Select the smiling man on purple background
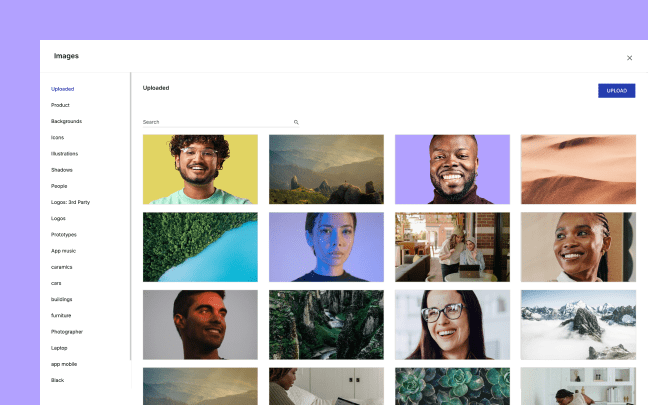Screen dimensions: 648x405 point(452,169)
